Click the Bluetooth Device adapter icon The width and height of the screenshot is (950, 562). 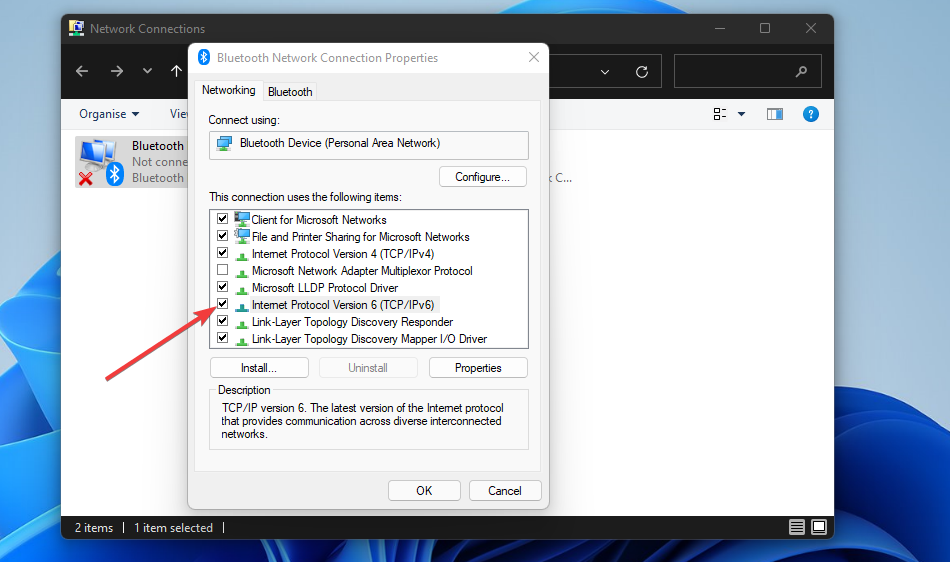point(224,144)
